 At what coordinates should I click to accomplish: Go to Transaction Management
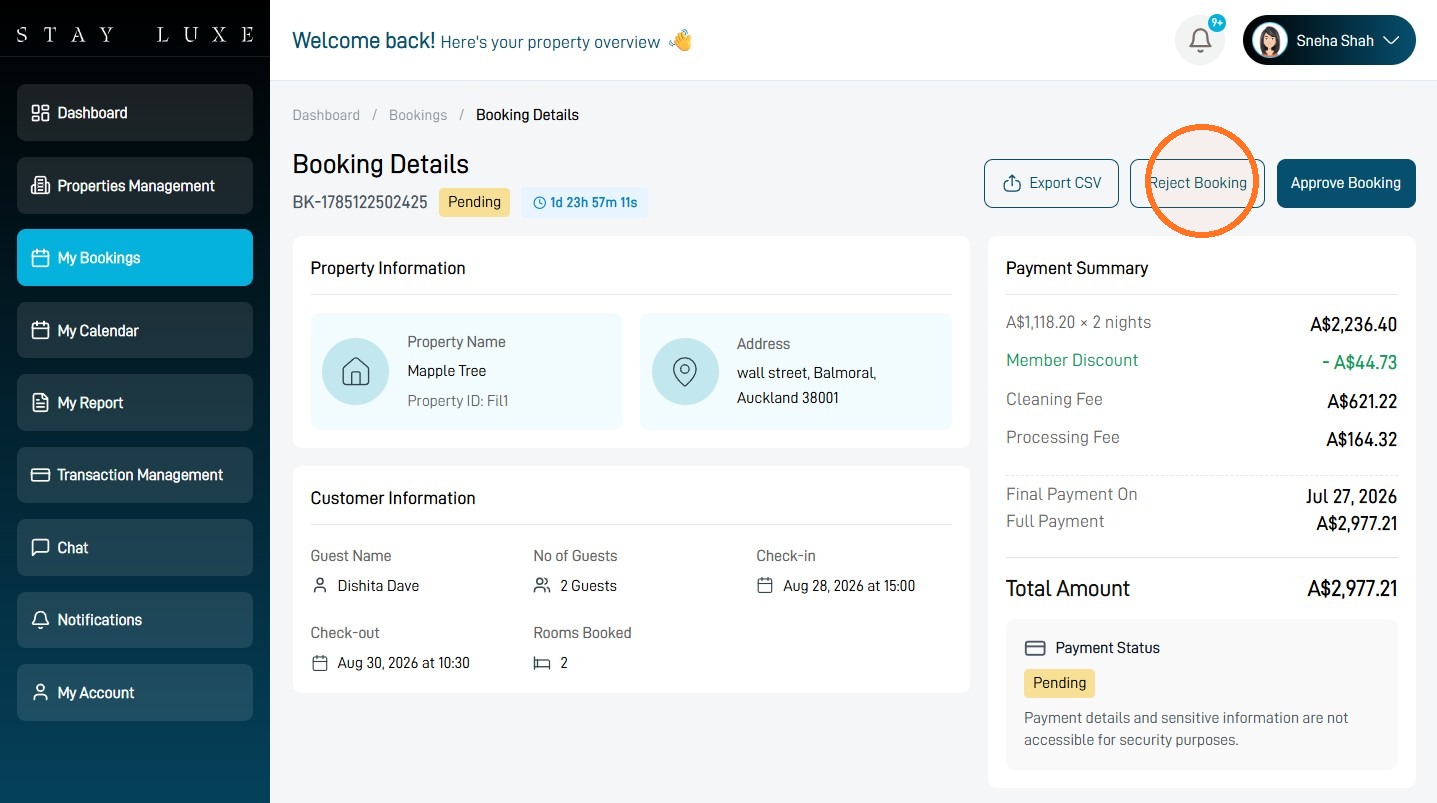tap(135, 475)
